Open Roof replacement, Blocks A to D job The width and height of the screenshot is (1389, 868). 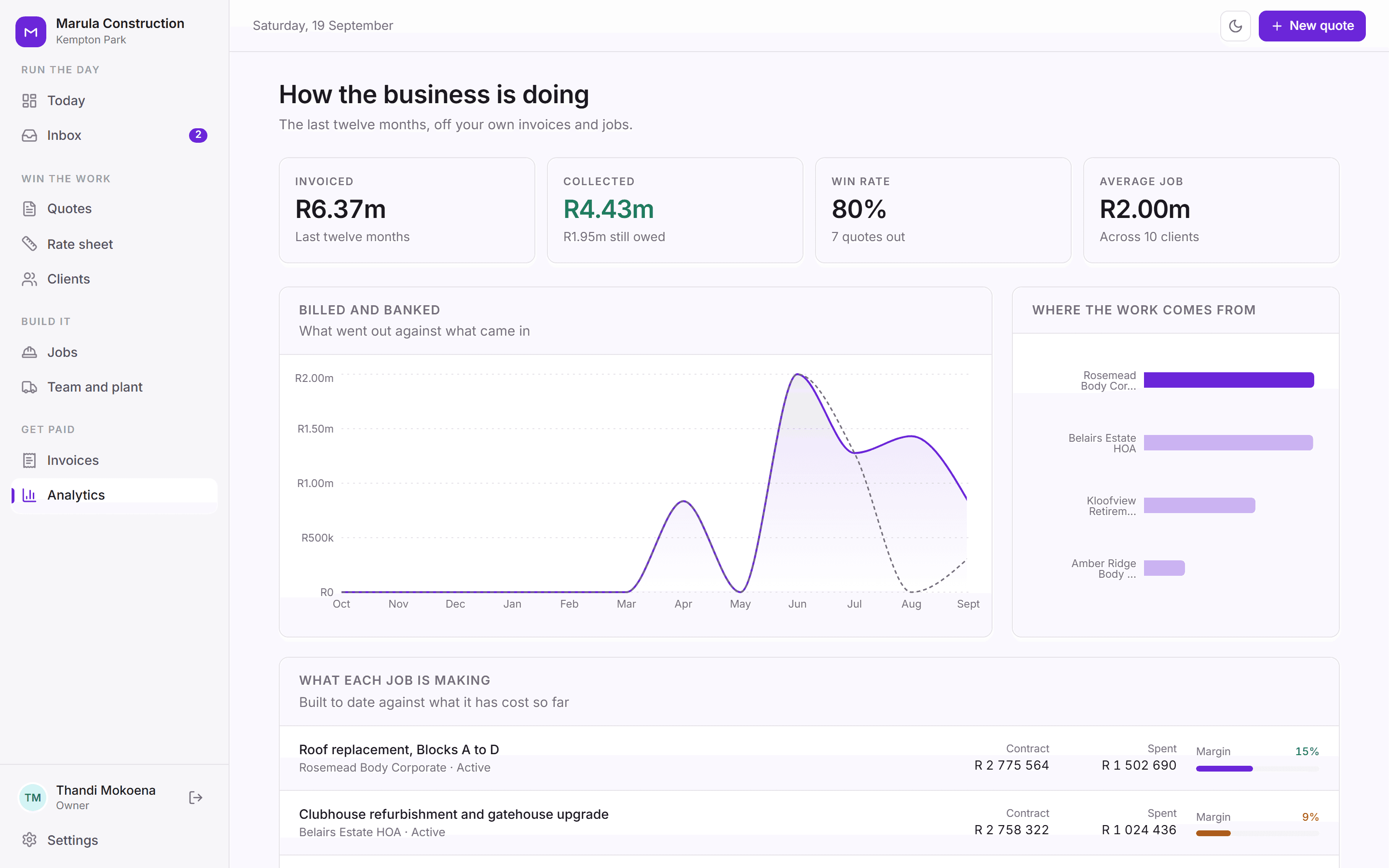809,758
